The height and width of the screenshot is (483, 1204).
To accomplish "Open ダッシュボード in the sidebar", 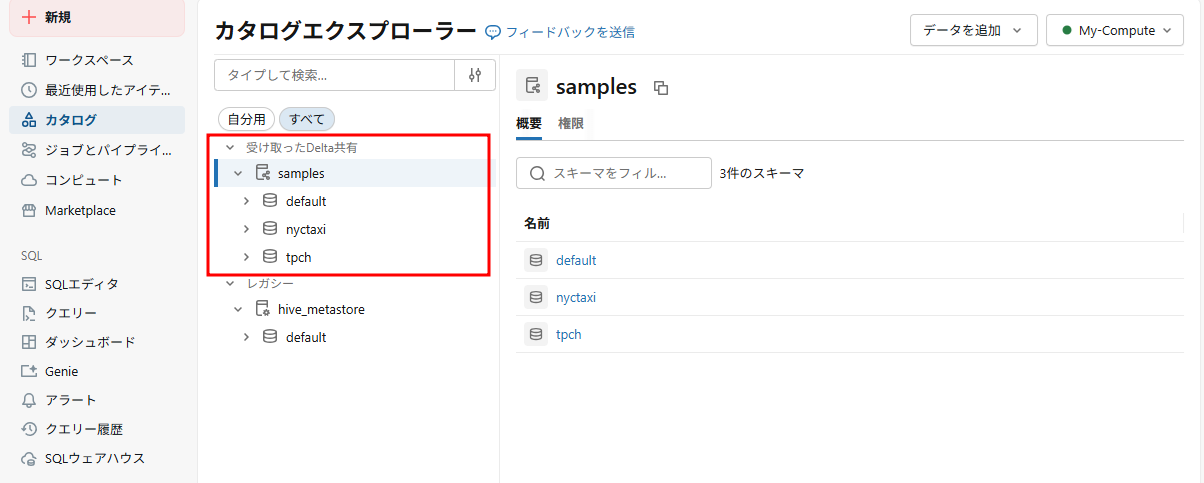I will (x=89, y=342).
